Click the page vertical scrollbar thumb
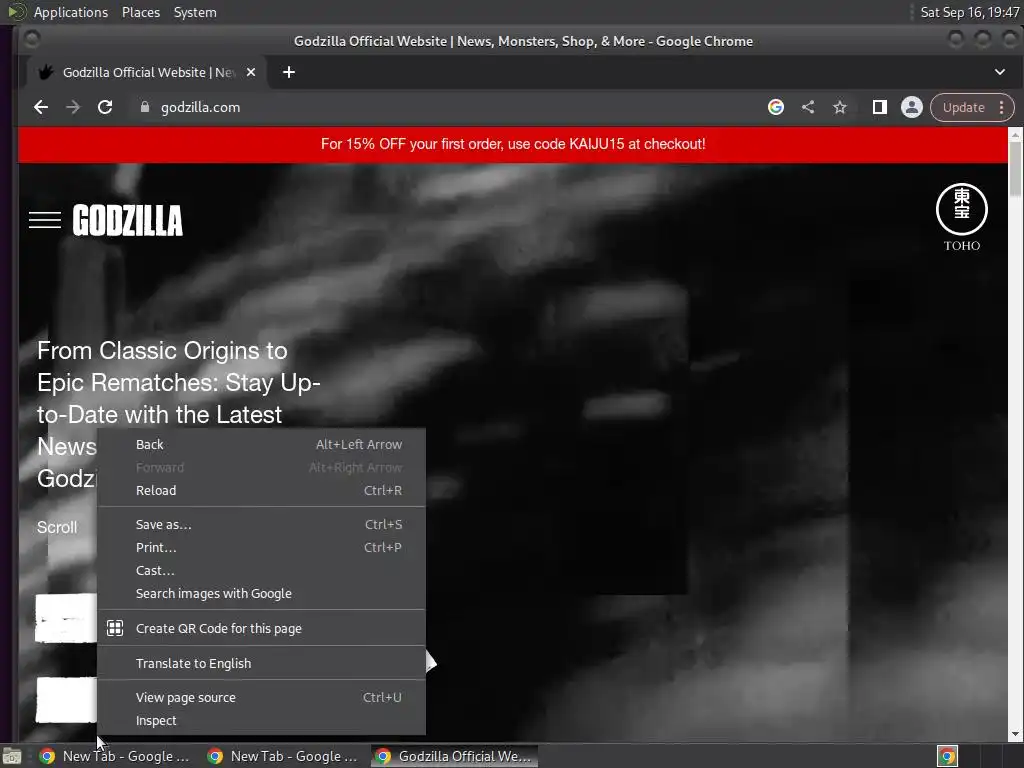 [1015, 168]
